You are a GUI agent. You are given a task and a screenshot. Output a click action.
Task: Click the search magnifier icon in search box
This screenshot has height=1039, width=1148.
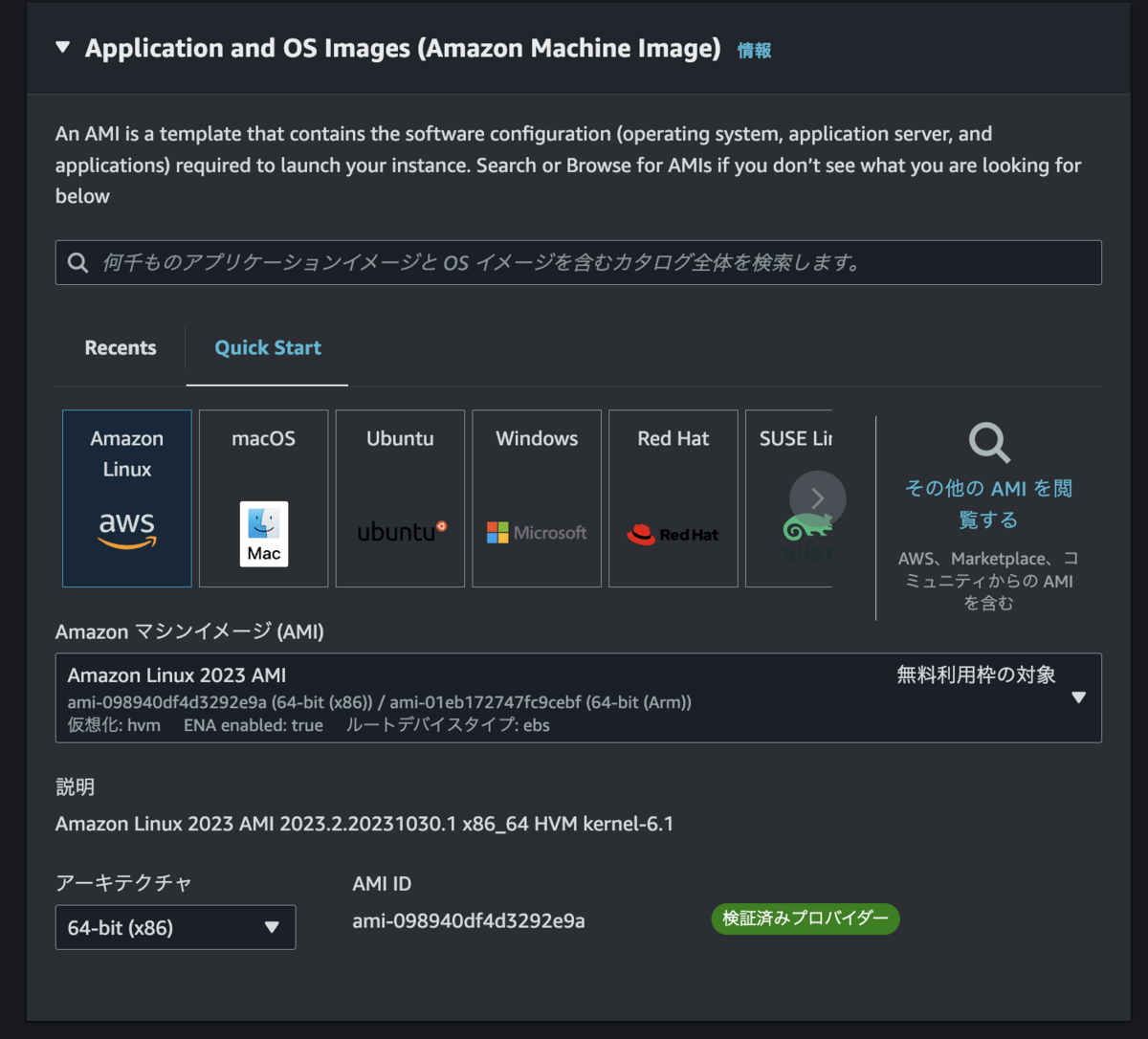pos(78,262)
